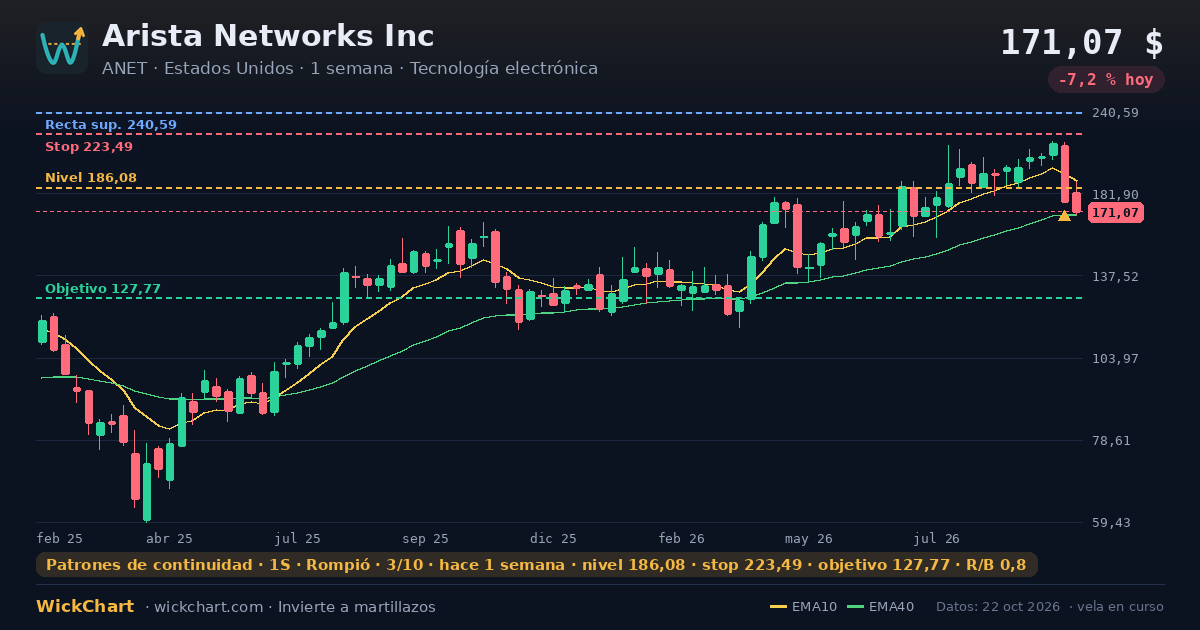
Task: Click the Arista Networks Inc title
Action: (x=268, y=36)
